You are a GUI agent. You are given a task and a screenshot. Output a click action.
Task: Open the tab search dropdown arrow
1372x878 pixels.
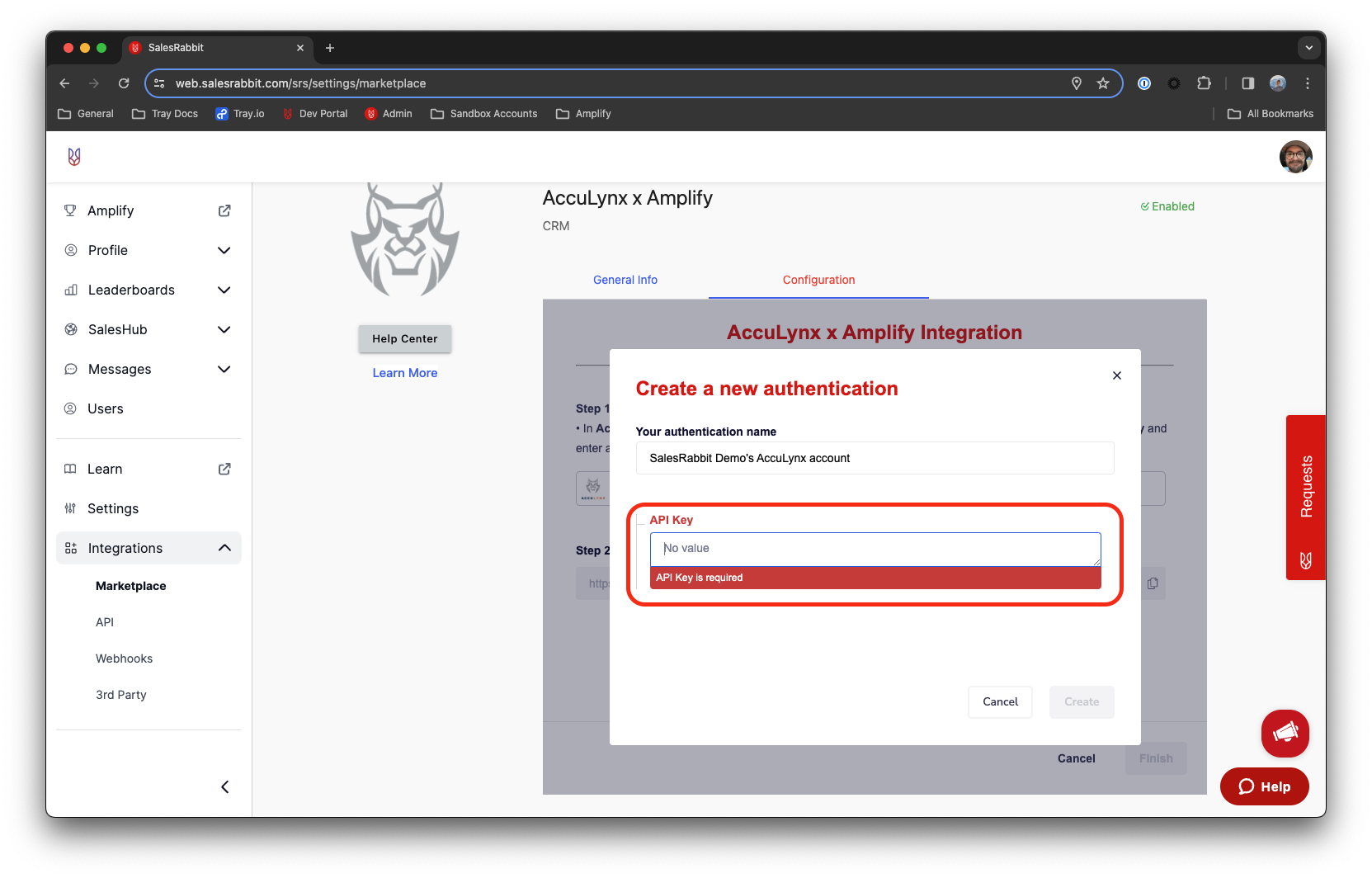tap(1308, 48)
